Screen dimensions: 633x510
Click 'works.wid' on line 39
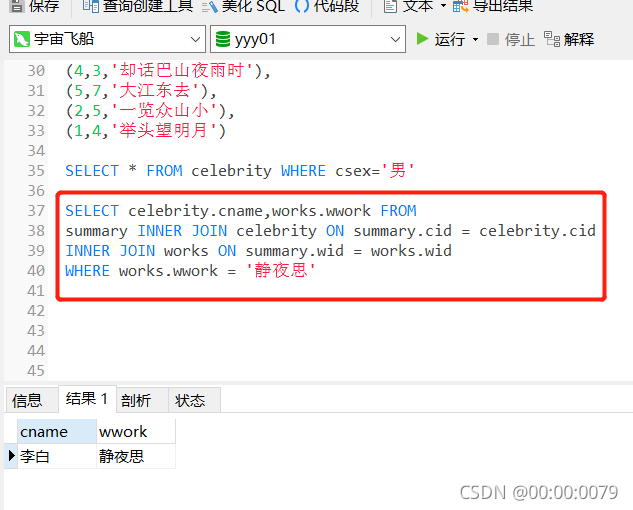tap(411, 251)
